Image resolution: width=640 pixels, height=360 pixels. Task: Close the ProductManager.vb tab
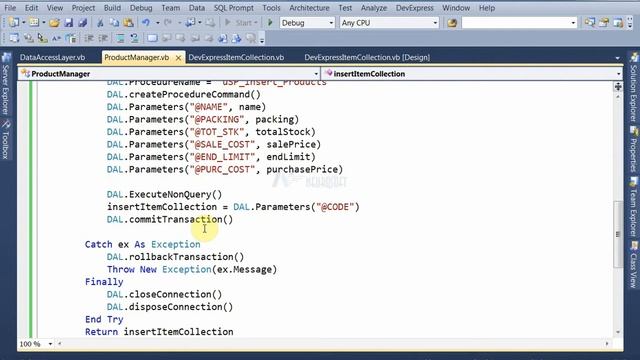pos(178,58)
